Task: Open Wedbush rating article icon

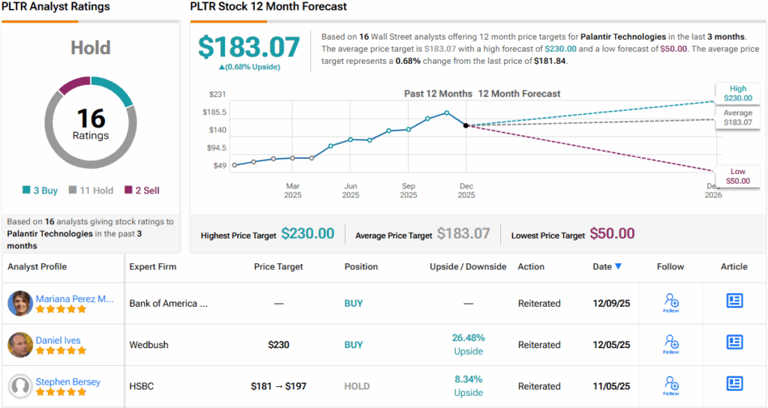Action: (734, 344)
